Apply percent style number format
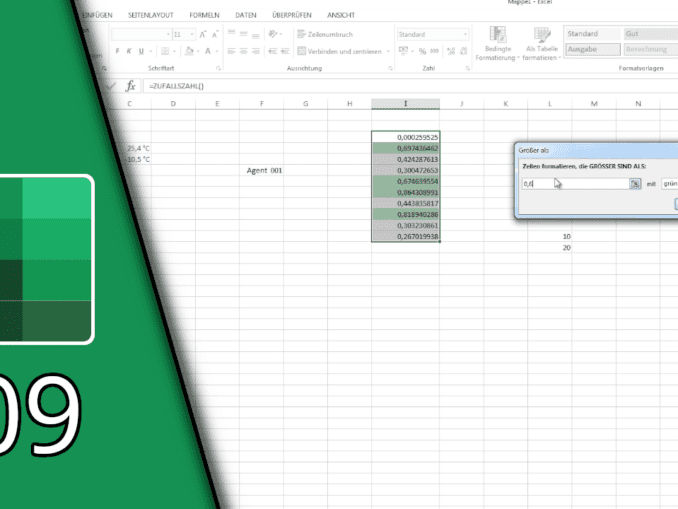Image resolution: width=678 pixels, height=509 pixels. tap(422, 50)
